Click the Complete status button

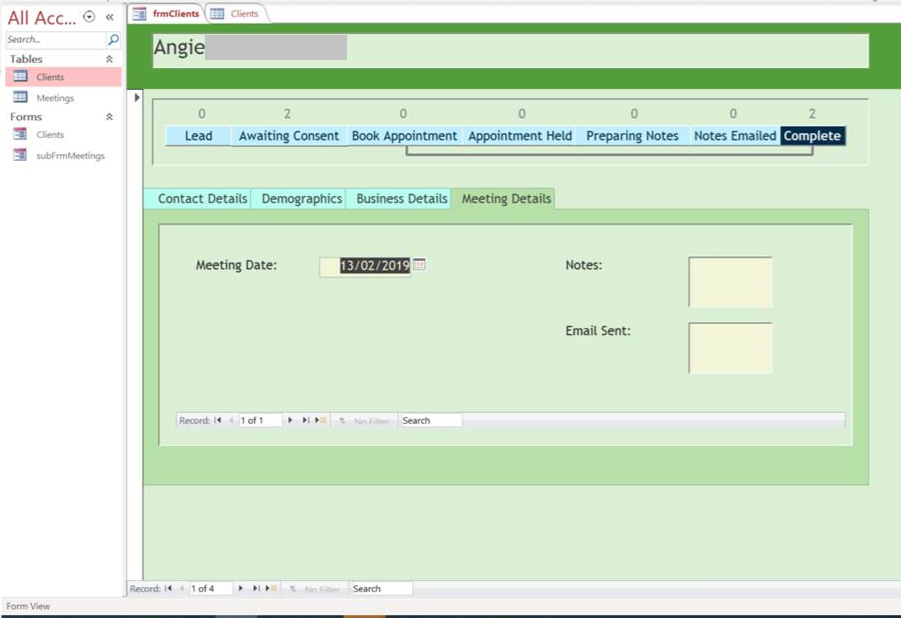(813, 136)
